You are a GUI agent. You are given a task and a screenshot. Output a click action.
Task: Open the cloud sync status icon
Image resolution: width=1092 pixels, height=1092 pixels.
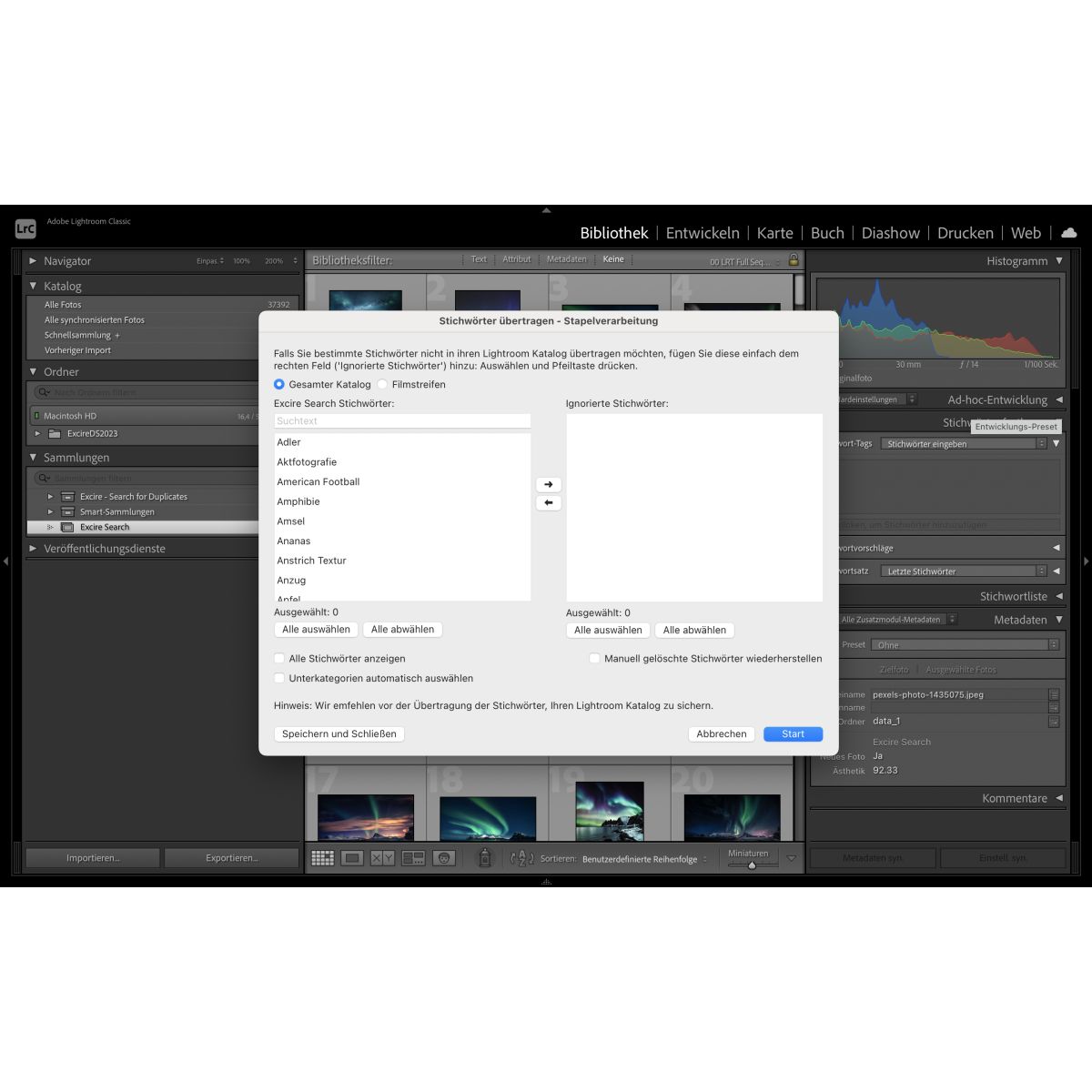(x=1068, y=233)
